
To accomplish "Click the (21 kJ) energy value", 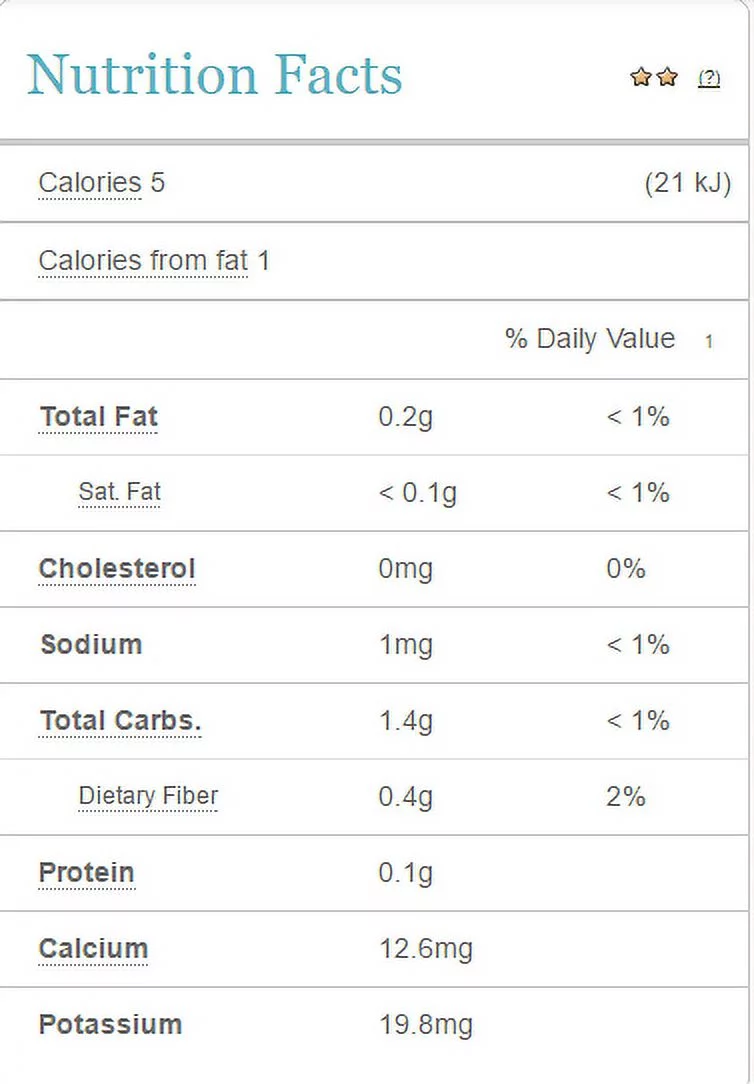I will coord(688,183).
